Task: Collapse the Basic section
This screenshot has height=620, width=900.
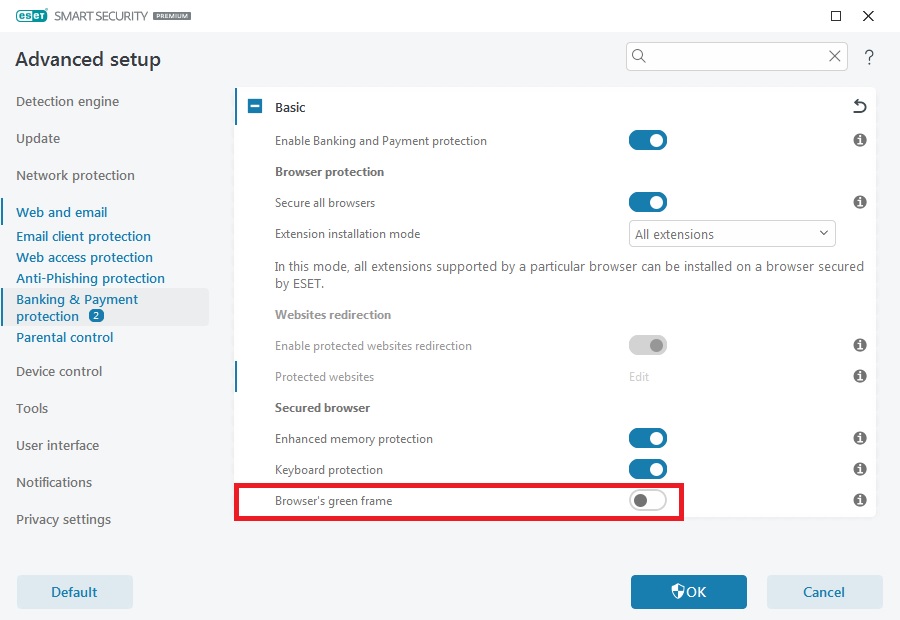Action: (x=255, y=106)
